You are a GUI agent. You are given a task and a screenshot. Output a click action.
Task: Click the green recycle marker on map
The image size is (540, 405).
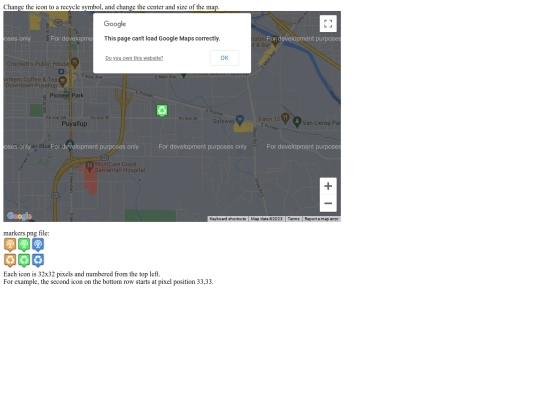162,111
